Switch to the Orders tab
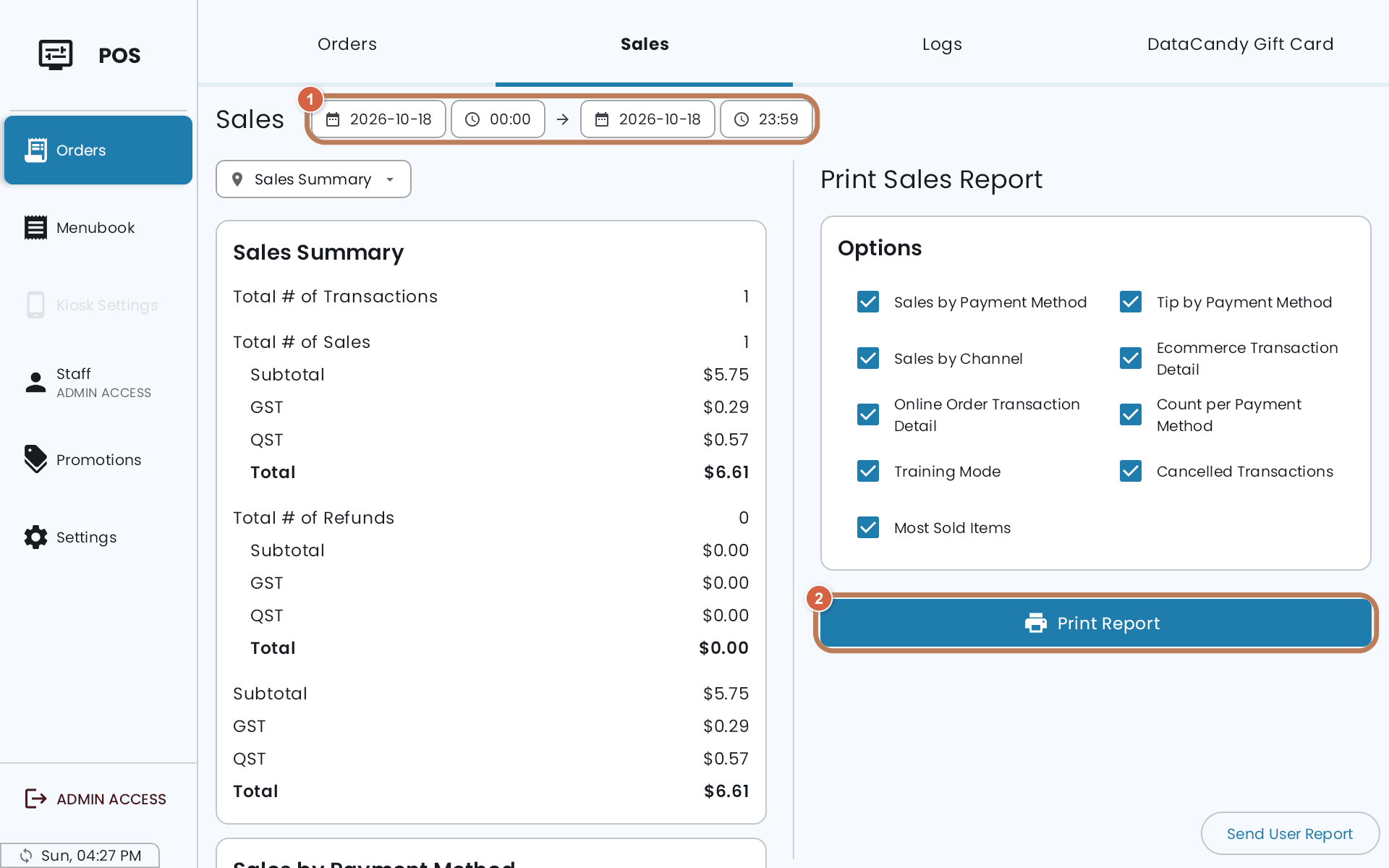The width and height of the screenshot is (1389, 868). (x=347, y=44)
